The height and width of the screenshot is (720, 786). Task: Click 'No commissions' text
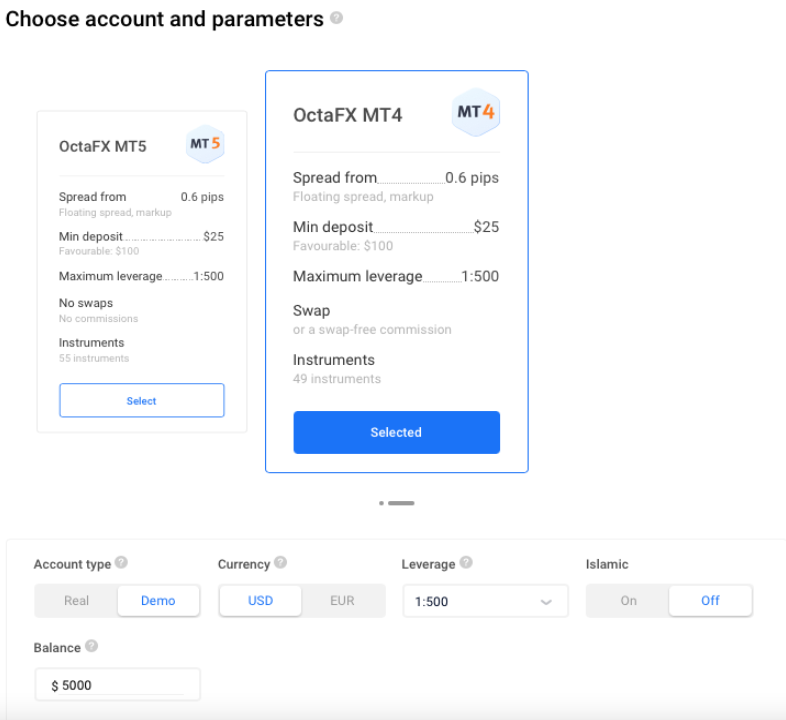98,318
